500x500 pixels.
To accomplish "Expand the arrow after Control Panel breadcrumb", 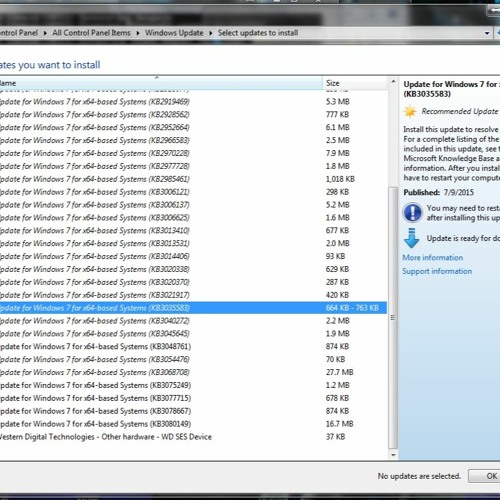I will pyautogui.click(x=45, y=33).
